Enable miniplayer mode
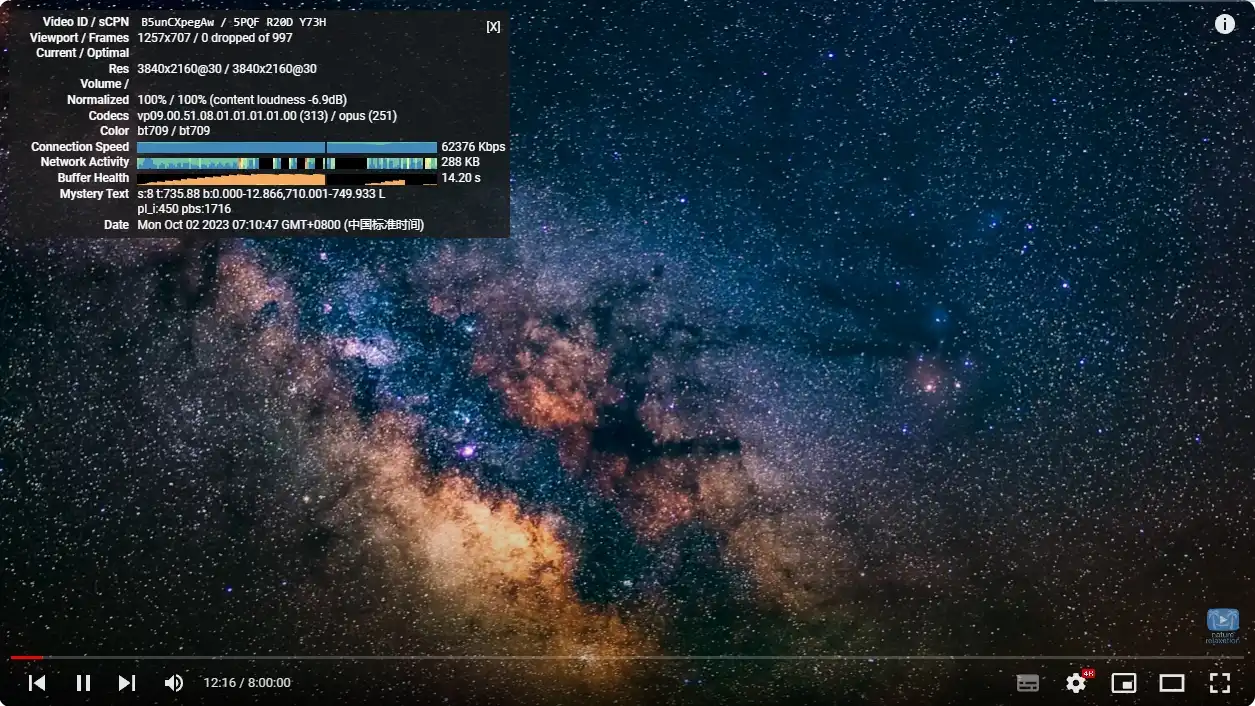Viewport: 1255px width, 706px height. (x=1124, y=683)
